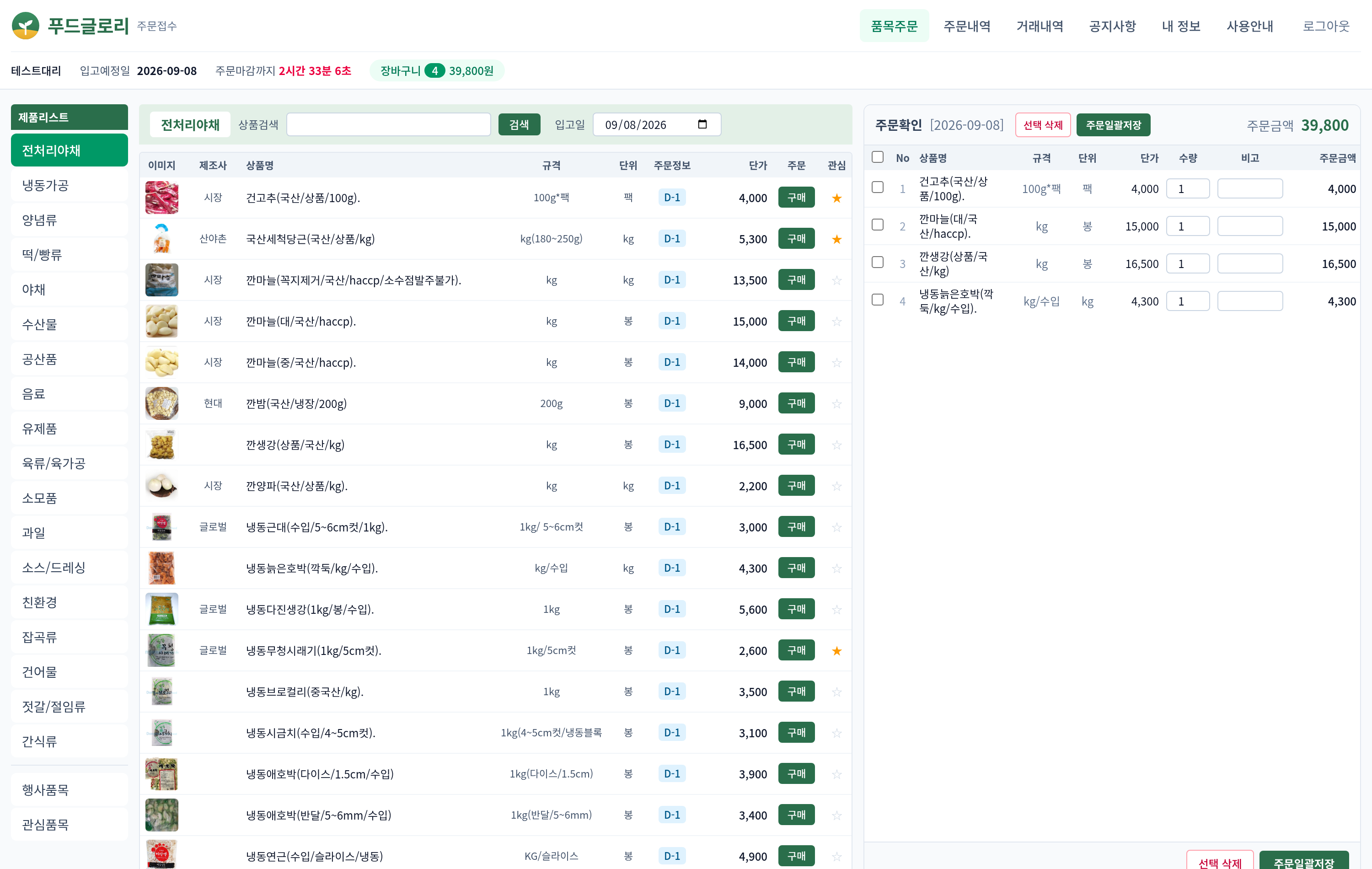Open the 장바구니 cart summary
1372x869 pixels.
click(x=437, y=70)
